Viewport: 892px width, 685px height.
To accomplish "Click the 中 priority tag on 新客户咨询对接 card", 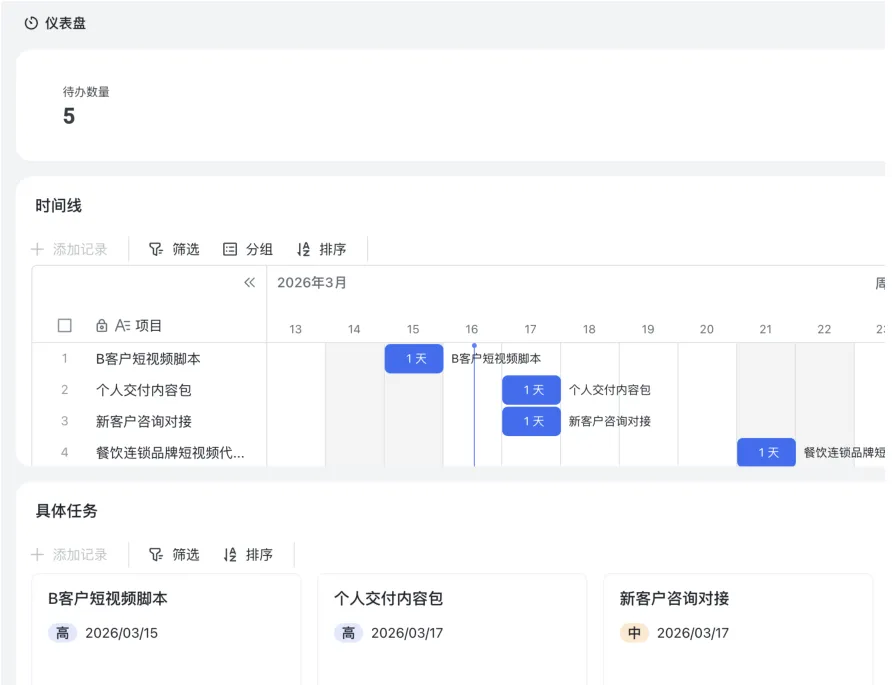I will pos(634,633).
